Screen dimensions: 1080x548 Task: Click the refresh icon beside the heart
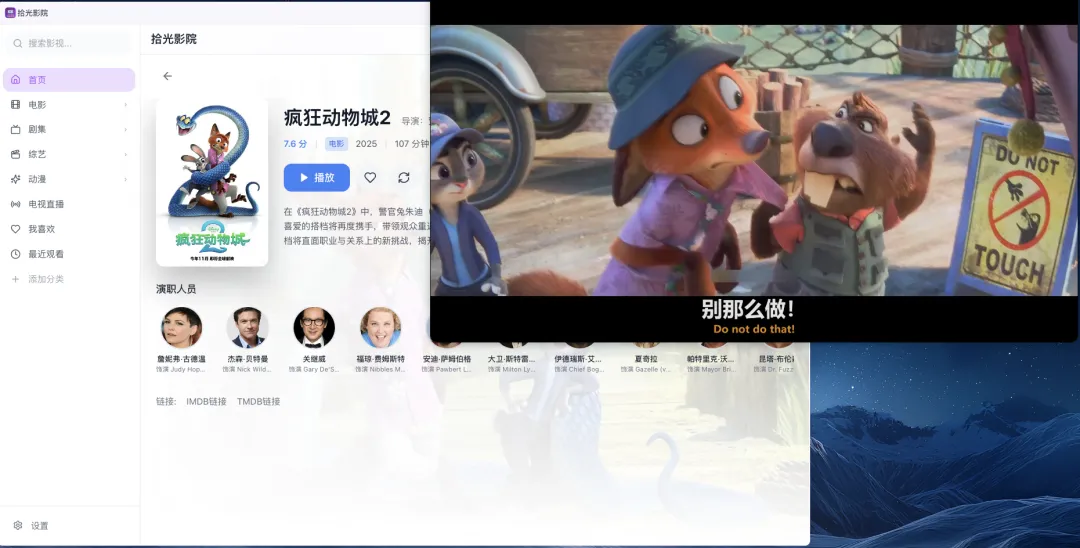point(403,178)
